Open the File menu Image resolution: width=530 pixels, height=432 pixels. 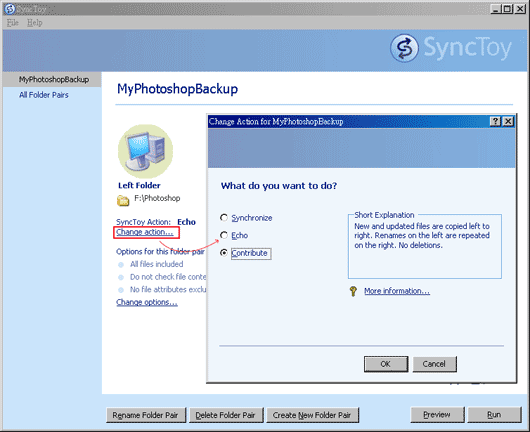click(13, 23)
